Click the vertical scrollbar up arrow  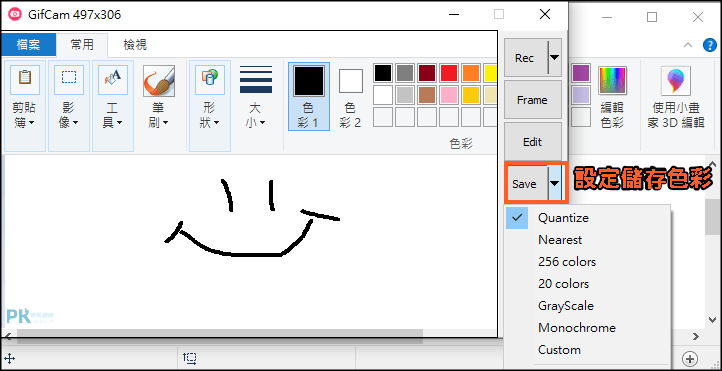(x=712, y=164)
